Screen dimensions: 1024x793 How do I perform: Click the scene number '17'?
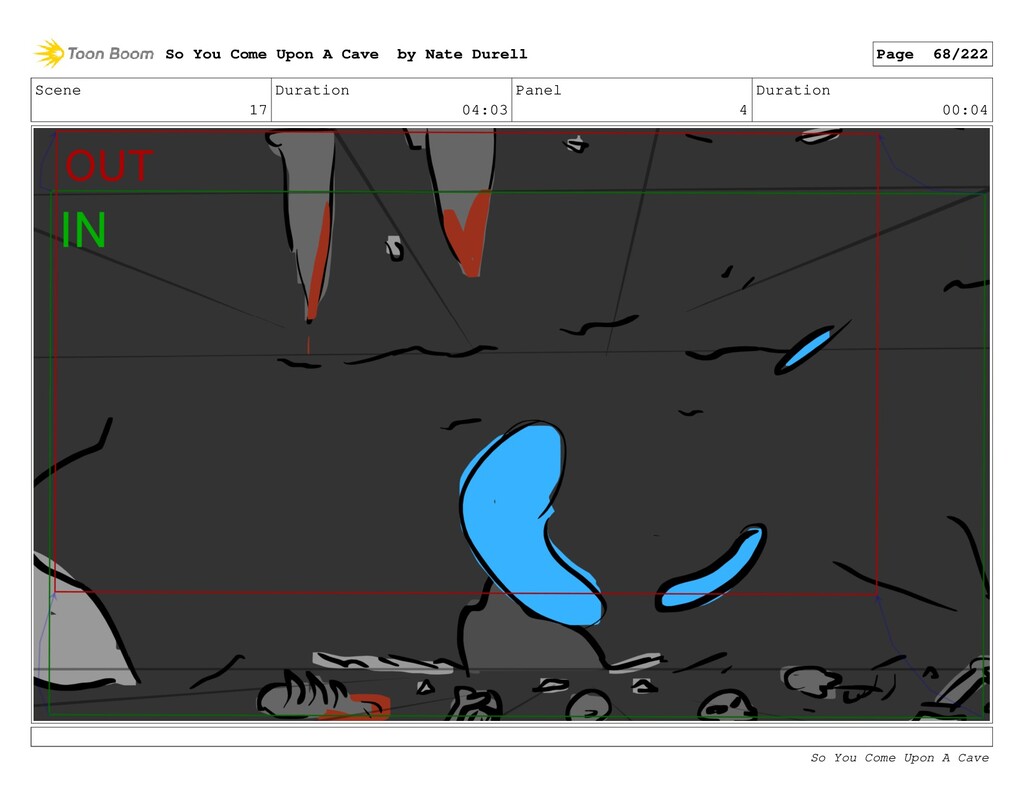[258, 110]
